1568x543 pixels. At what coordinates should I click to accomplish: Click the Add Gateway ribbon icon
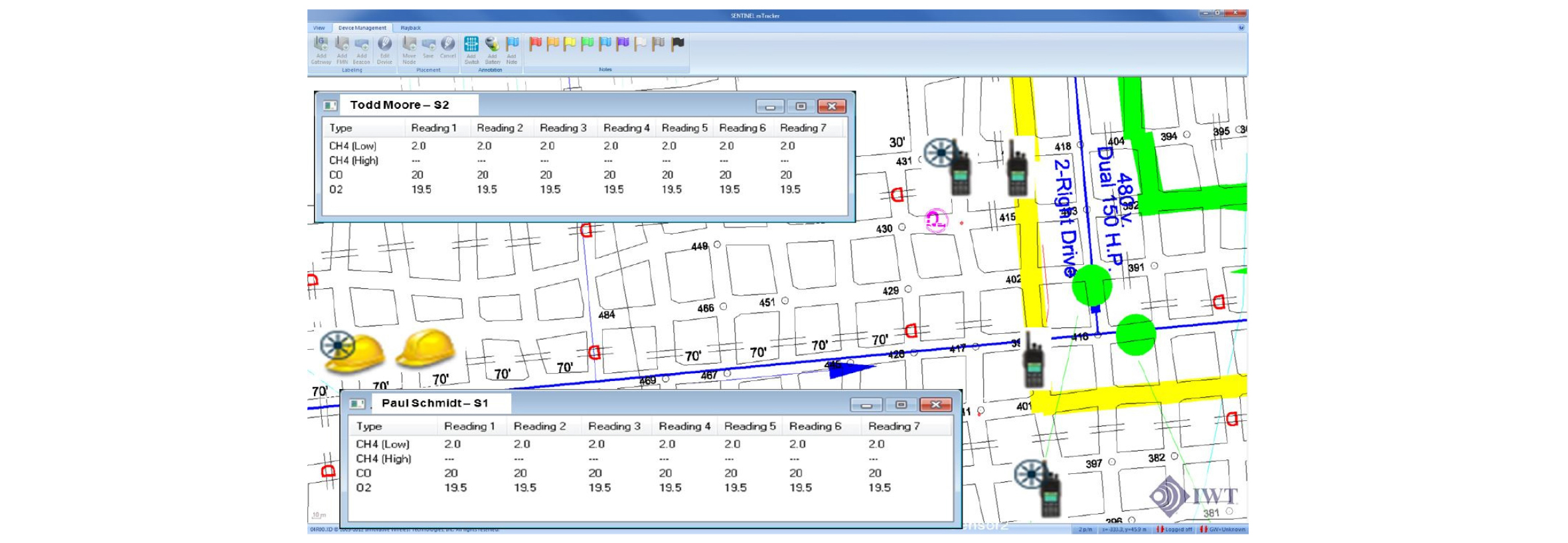(x=321, y=50)
